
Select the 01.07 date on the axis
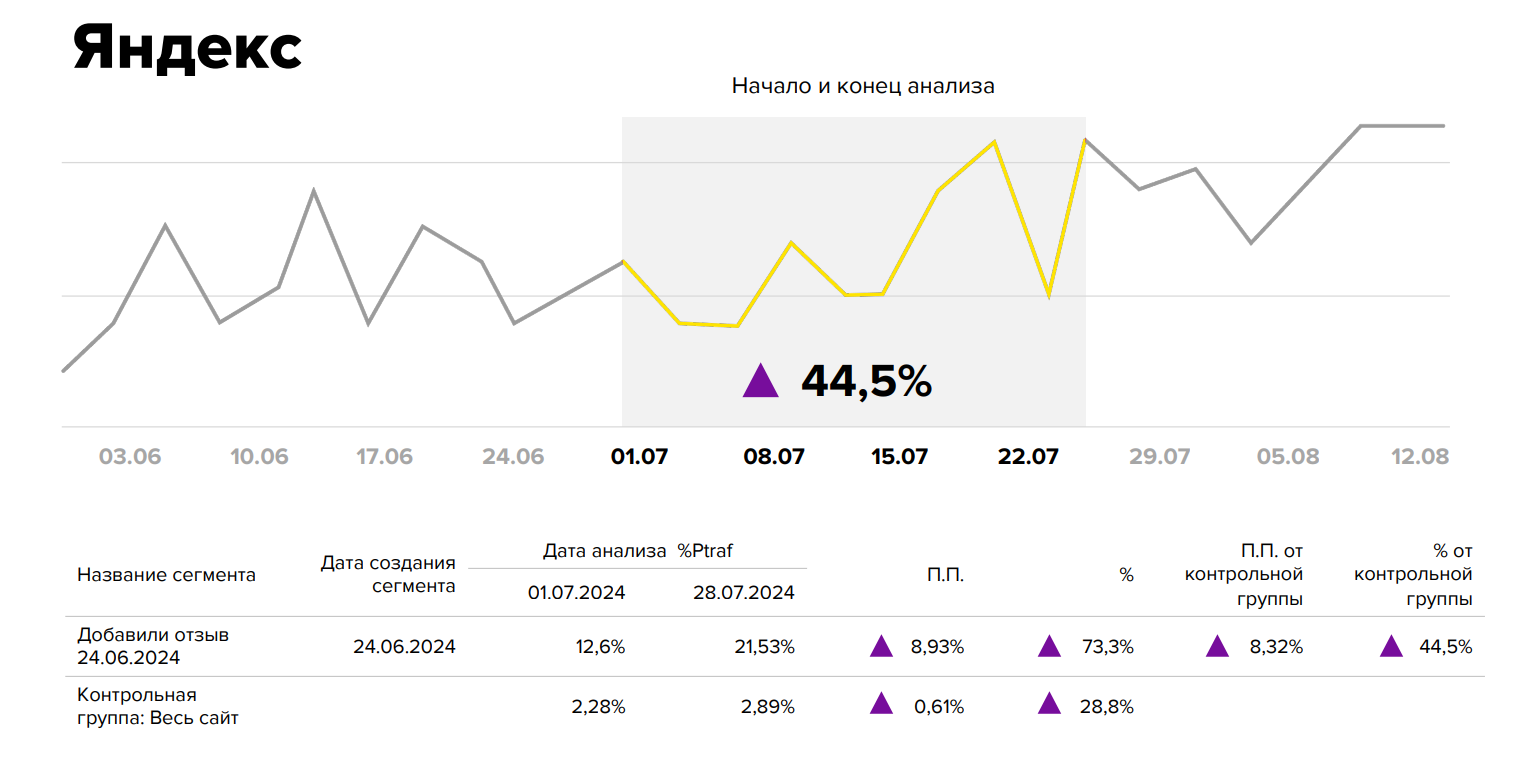pyautogui.click(x=639, y=457)
